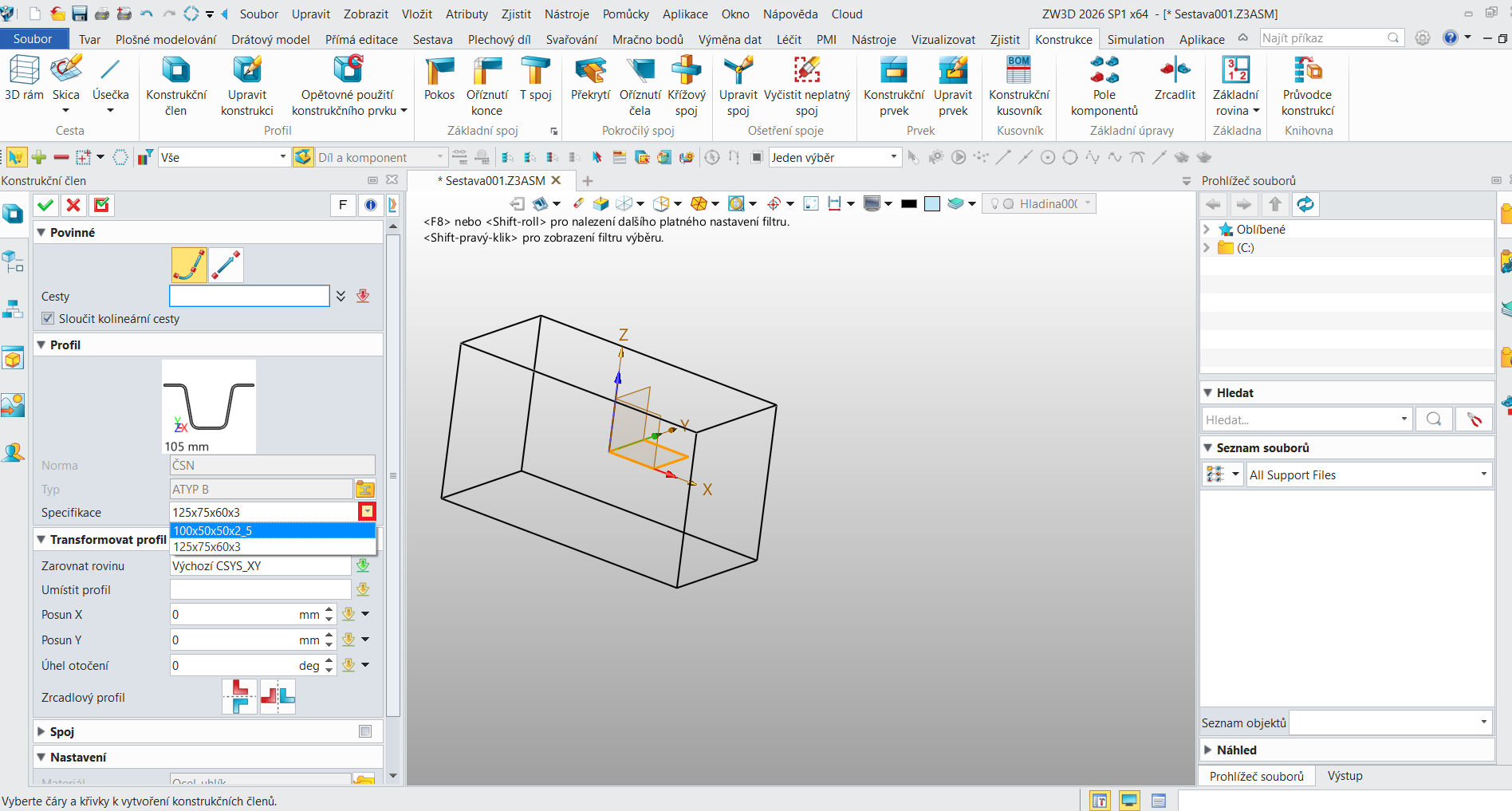The width and height of the screenshot is (1512, 811).
Task: Toggle Sloučit kolineární cesty checkbox
Action: tap(48, 318)
